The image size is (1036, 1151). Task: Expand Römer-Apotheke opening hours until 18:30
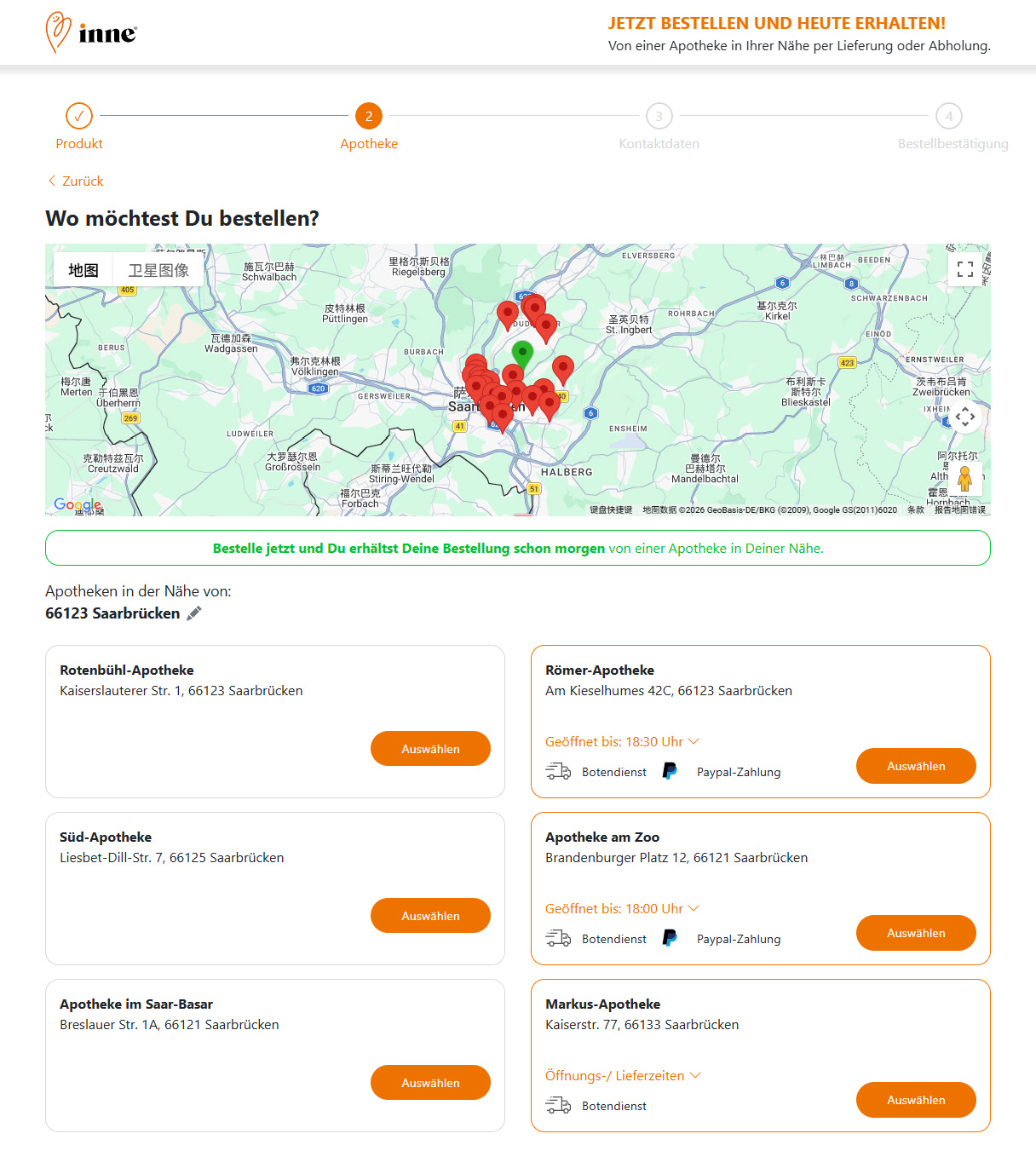[621, 741]
